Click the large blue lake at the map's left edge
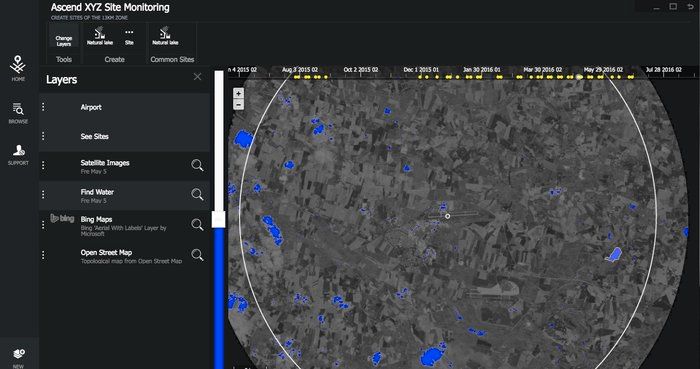The image size is (700, 369). point(243,139)
